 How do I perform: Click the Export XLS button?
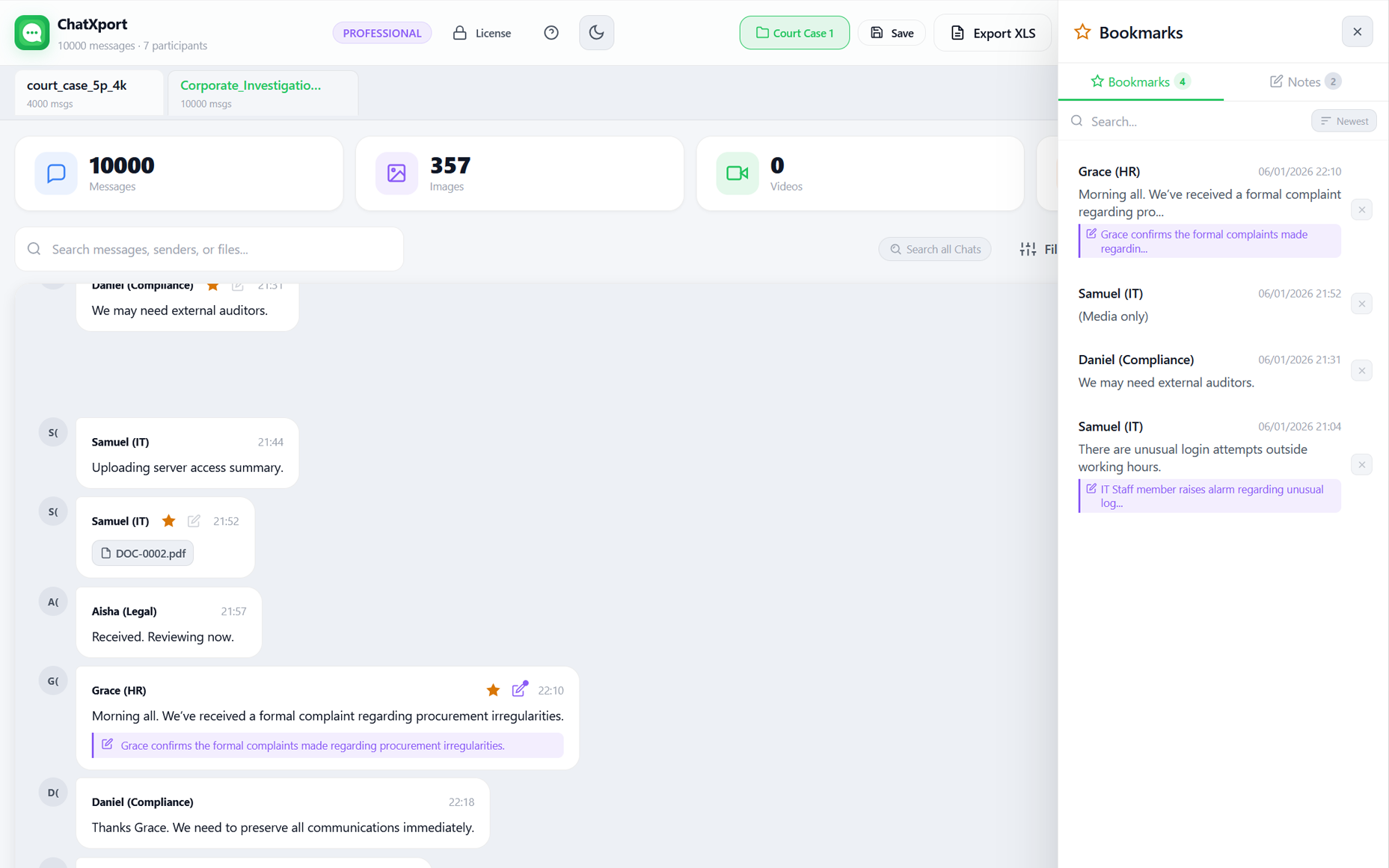pyautogui.click(x=993, y=33)
